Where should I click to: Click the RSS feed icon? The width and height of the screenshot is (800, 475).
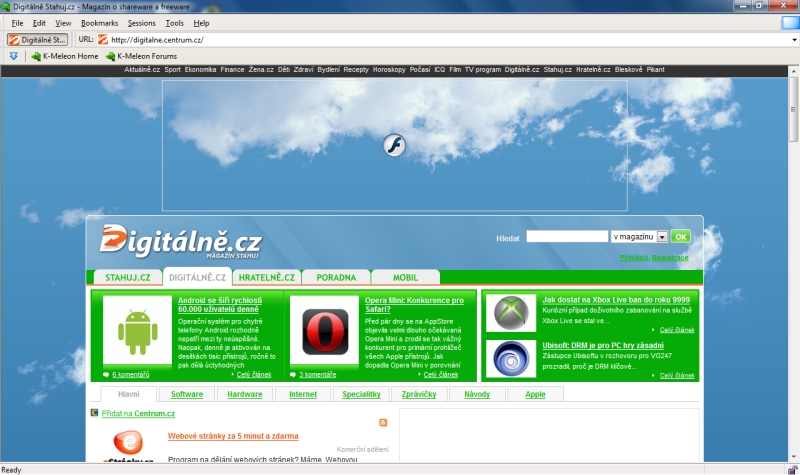pyautogui.click(x=383, y=422)
